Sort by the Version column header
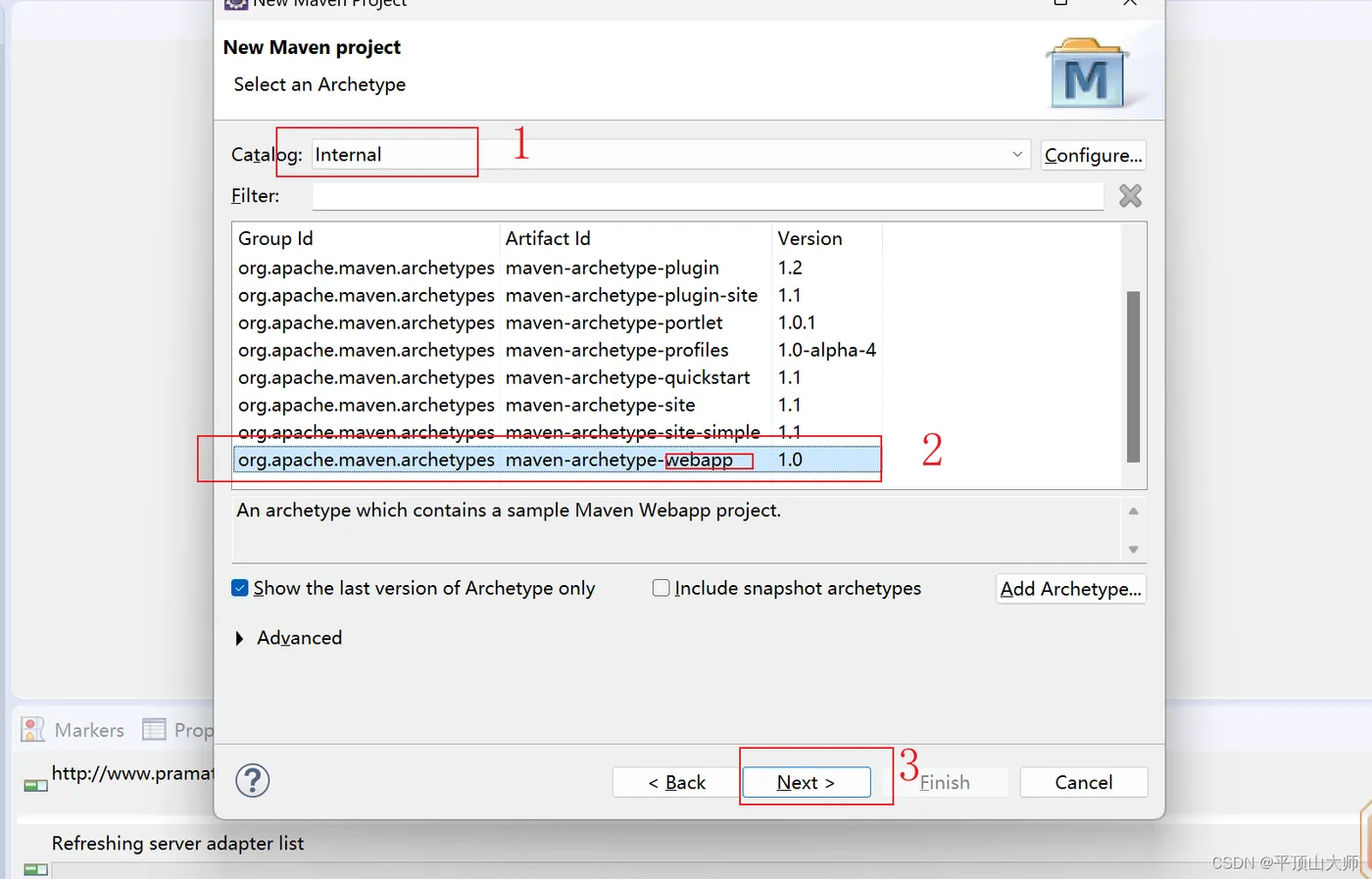 pos(827,238)
